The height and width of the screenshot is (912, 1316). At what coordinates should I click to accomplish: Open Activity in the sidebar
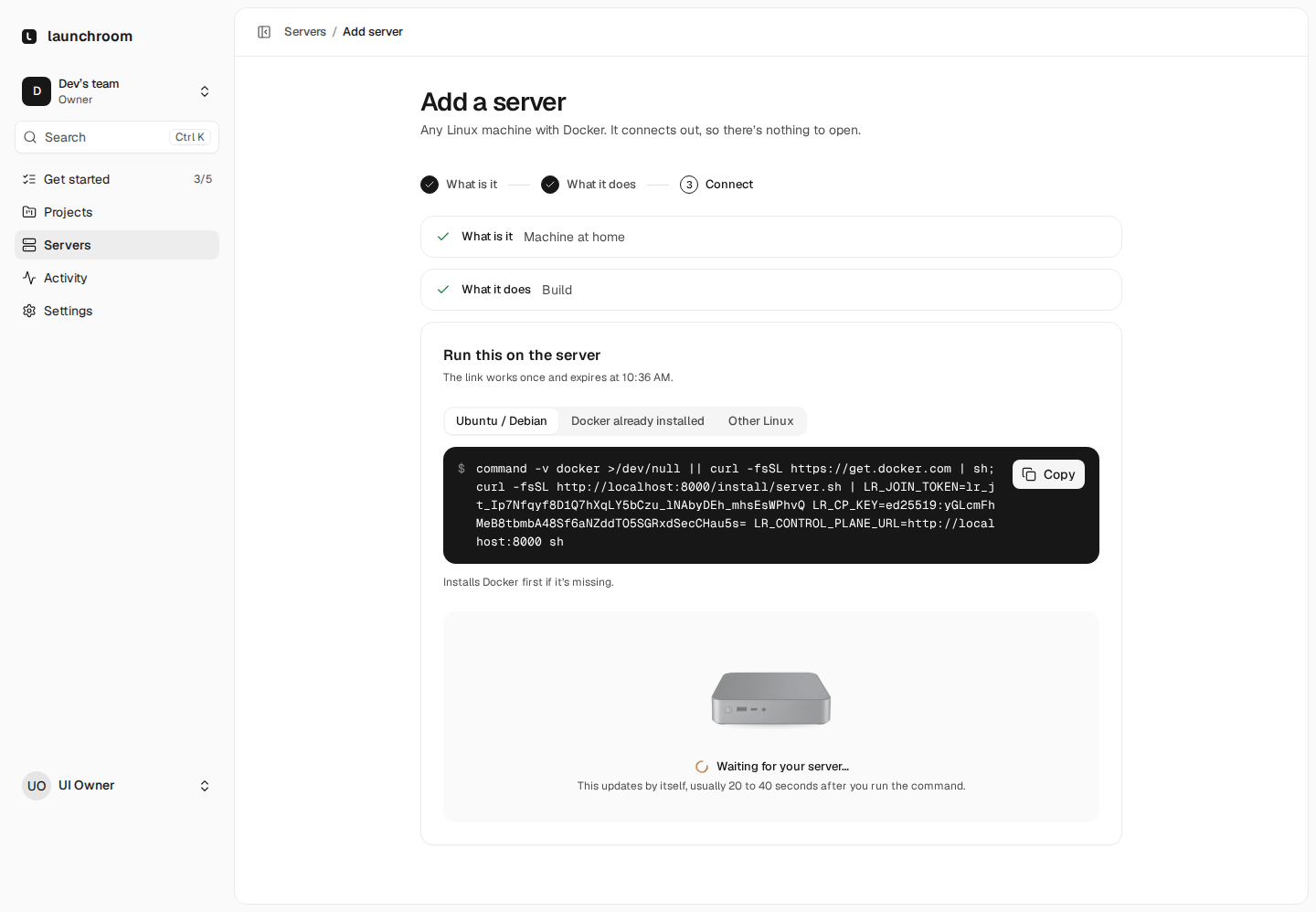coord(117,278)
